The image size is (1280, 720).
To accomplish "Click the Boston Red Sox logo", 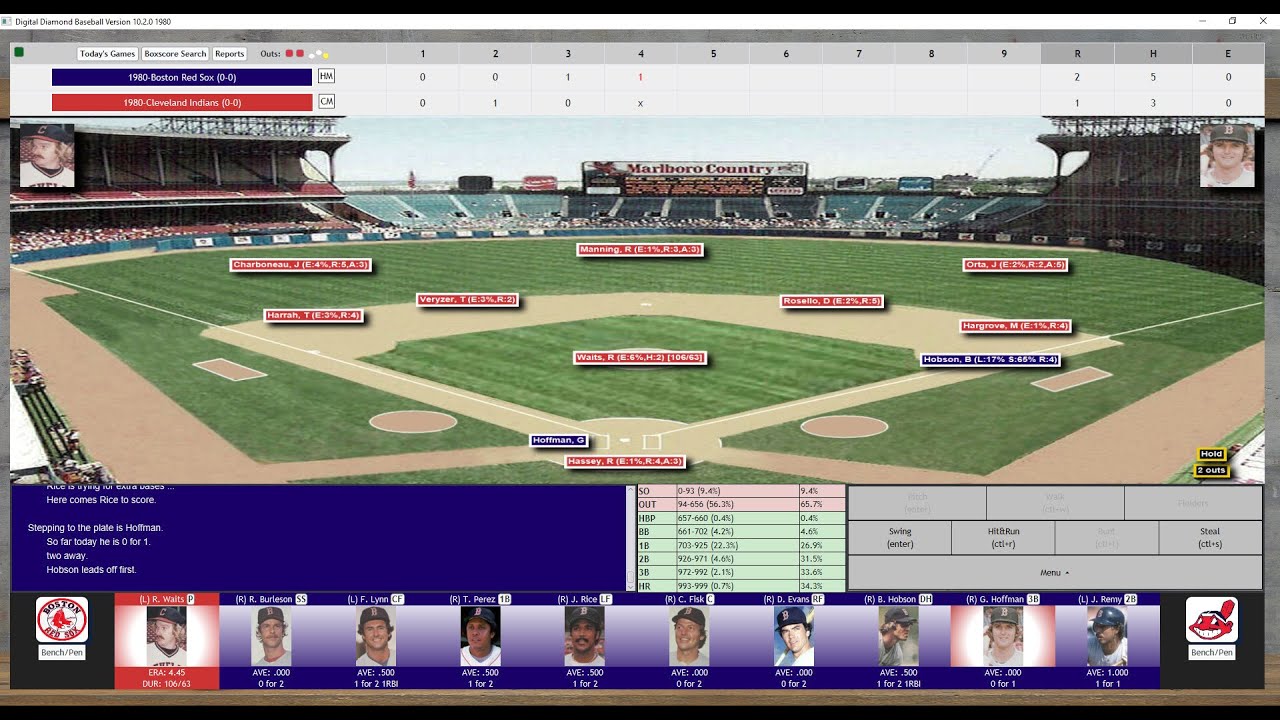I will tap(62, 620).
